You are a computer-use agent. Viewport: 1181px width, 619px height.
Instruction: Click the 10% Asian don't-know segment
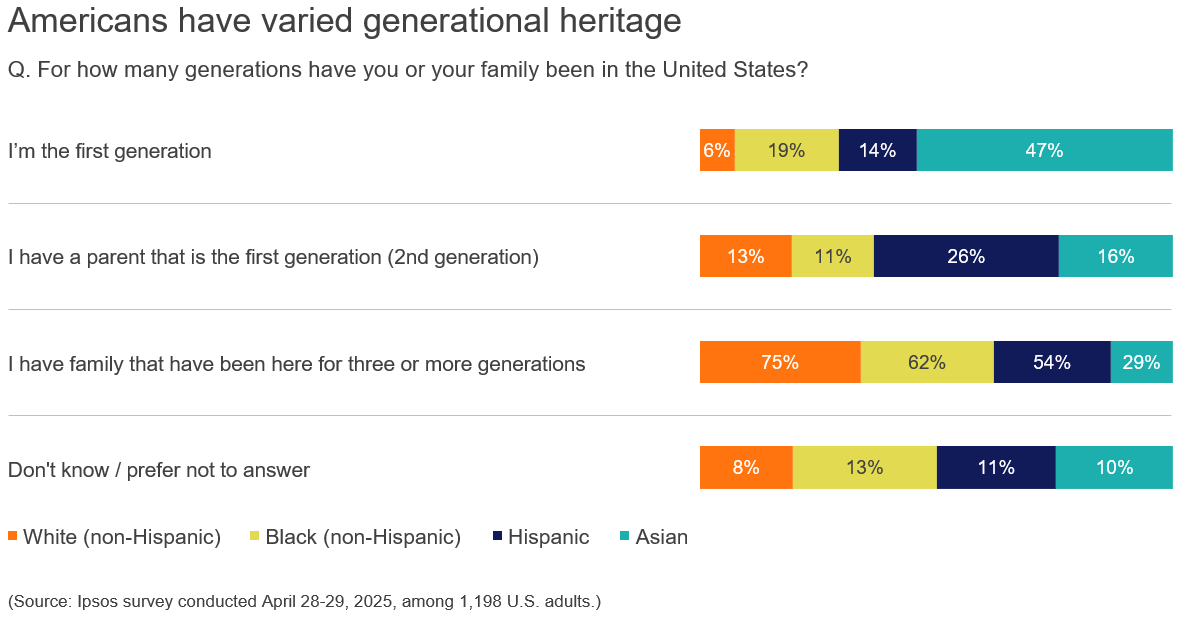click(x=1114, y=468)
